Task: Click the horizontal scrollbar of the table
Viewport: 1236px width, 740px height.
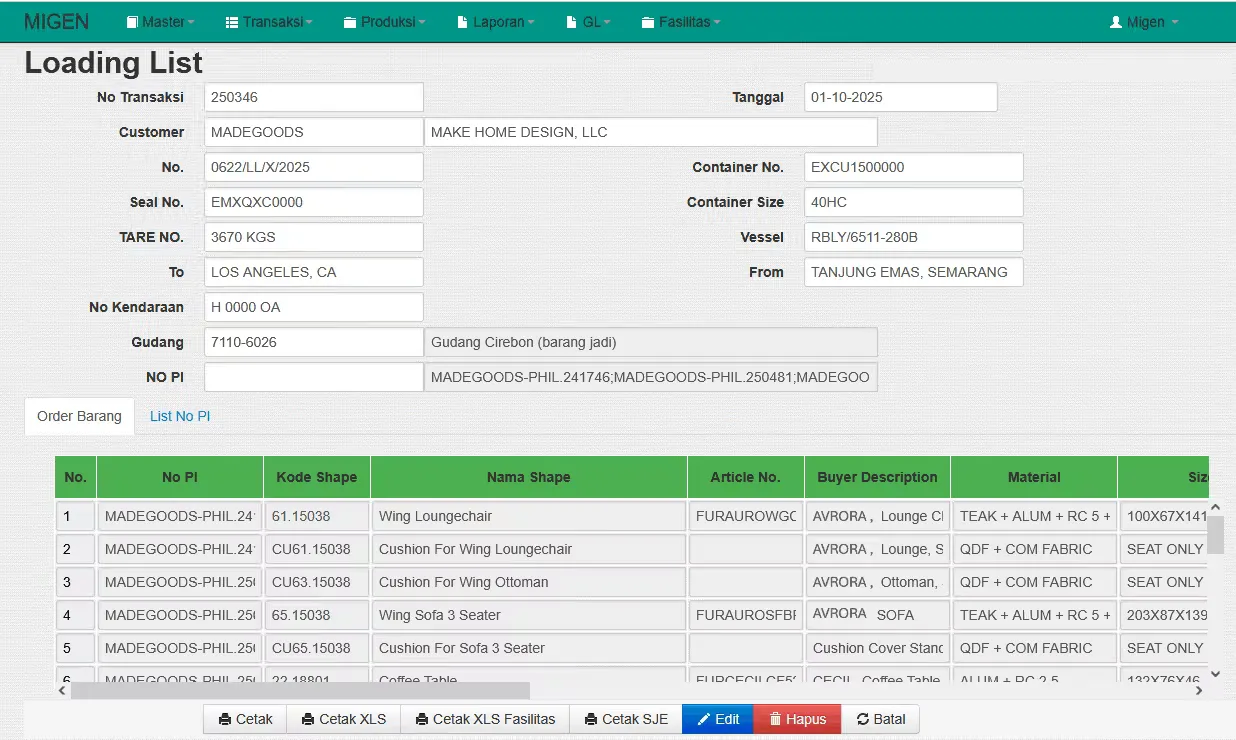Action: 300,691
